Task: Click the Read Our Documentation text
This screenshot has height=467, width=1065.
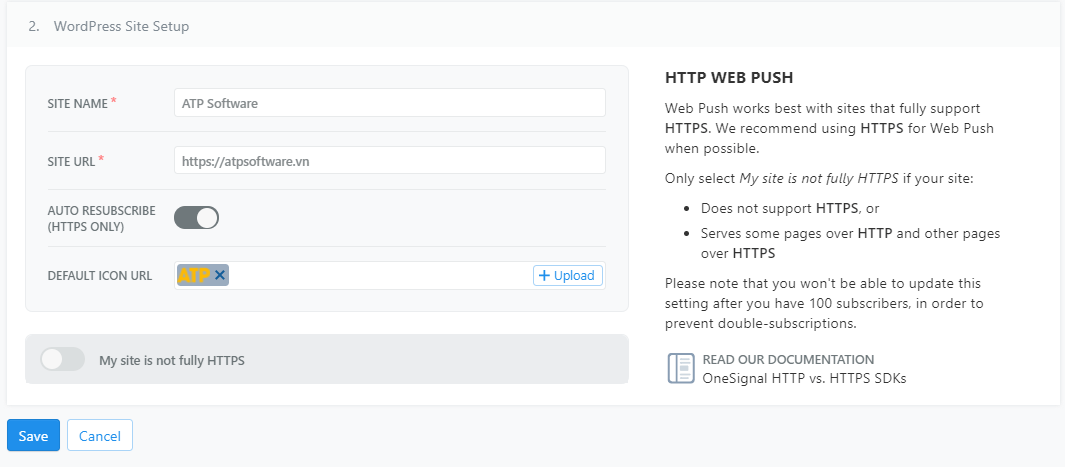Action: [788, 359]
